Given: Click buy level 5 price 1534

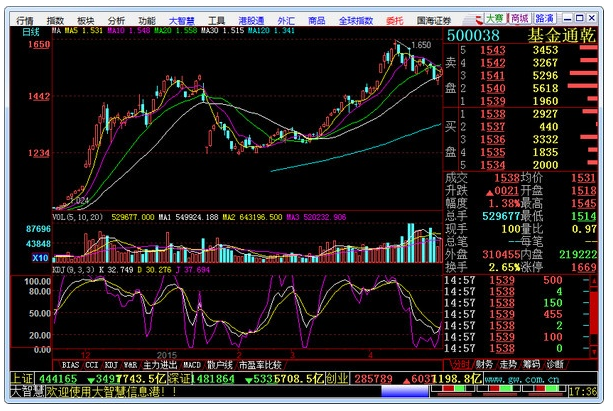Looking at the screenshot, I should coord(493,165).
